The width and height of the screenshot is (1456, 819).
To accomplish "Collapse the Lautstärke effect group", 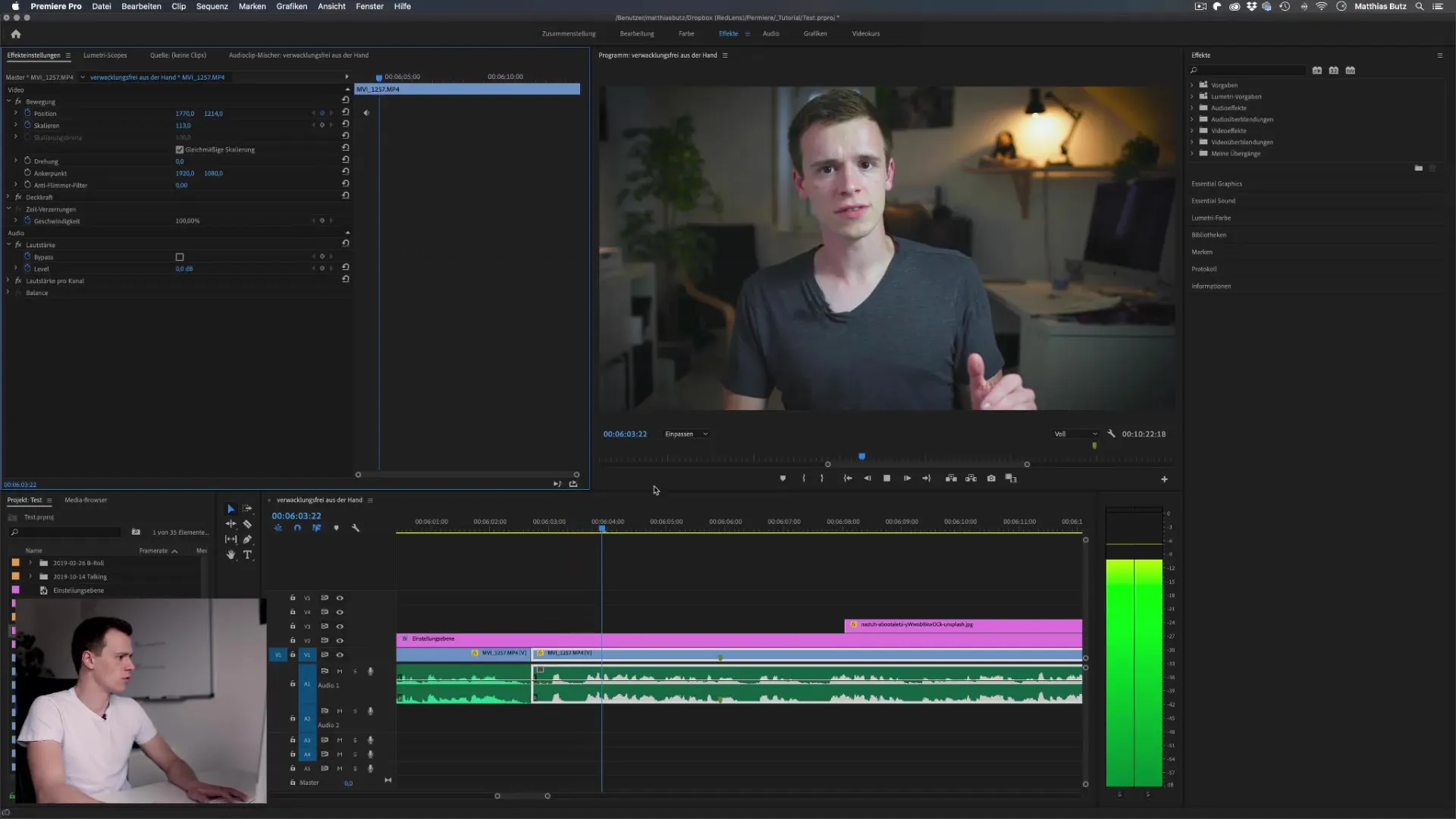I will click(9, 244).
